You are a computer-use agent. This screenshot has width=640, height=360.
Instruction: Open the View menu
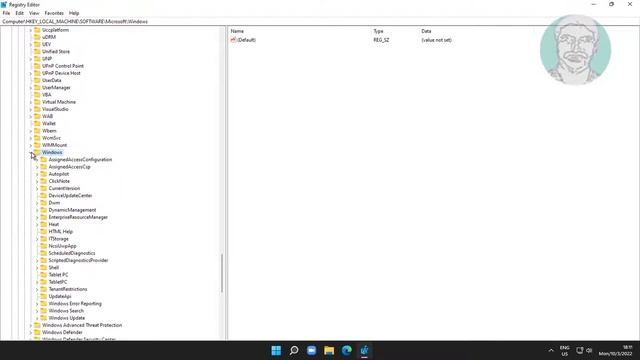coord(34,13)
